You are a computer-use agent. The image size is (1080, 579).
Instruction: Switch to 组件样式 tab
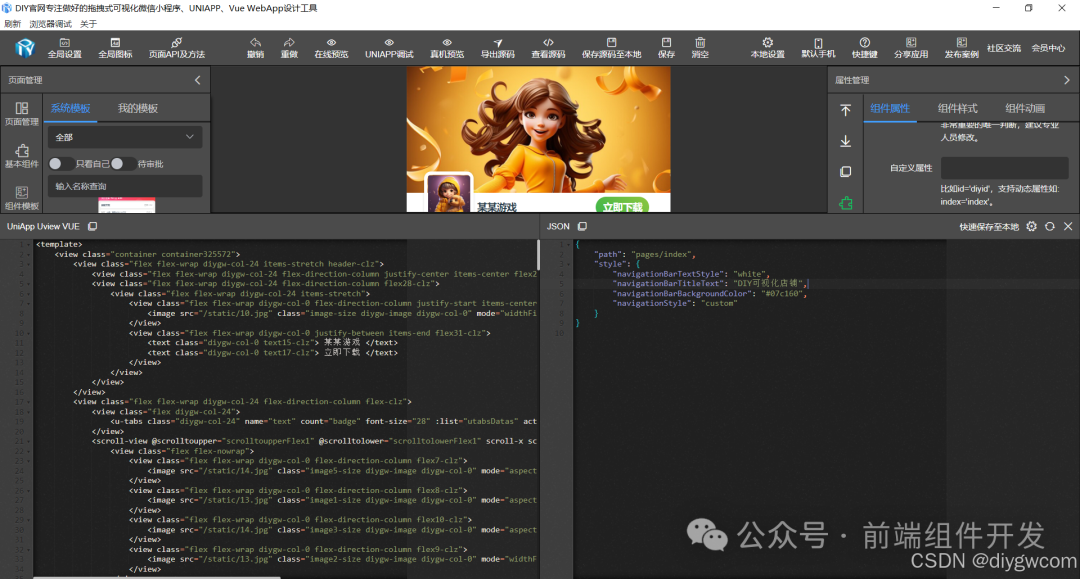tap(957, 108)
